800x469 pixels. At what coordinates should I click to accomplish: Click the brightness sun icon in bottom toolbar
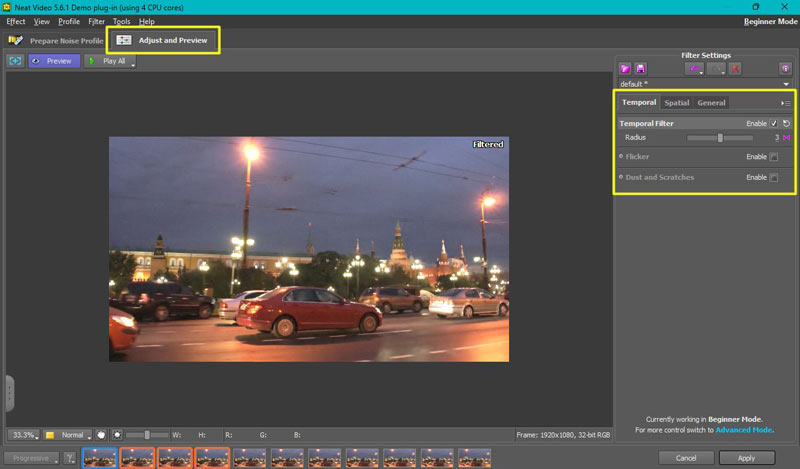(x=118, y=435)
